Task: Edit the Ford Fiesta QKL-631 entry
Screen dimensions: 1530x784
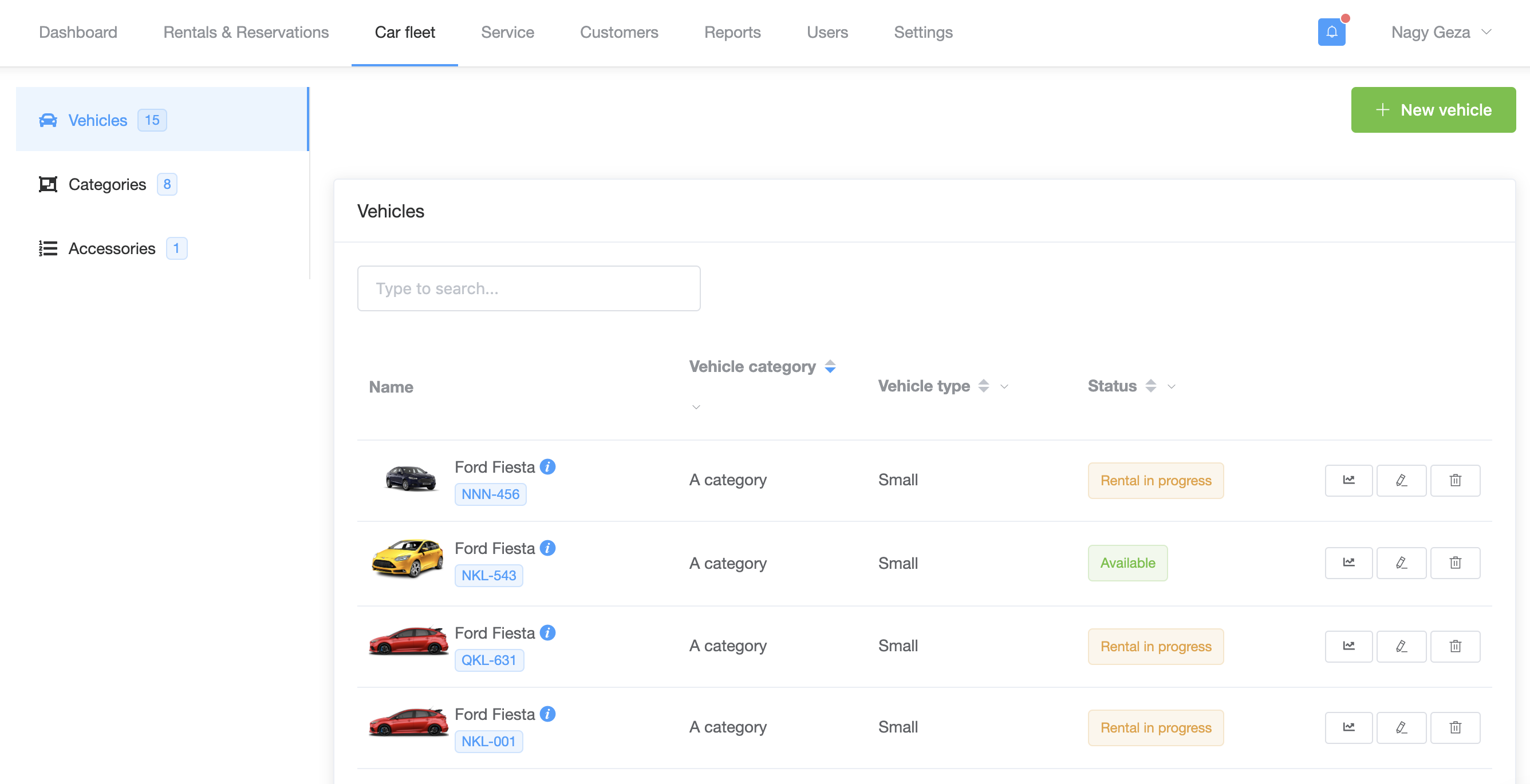Action: [1401, 646]
